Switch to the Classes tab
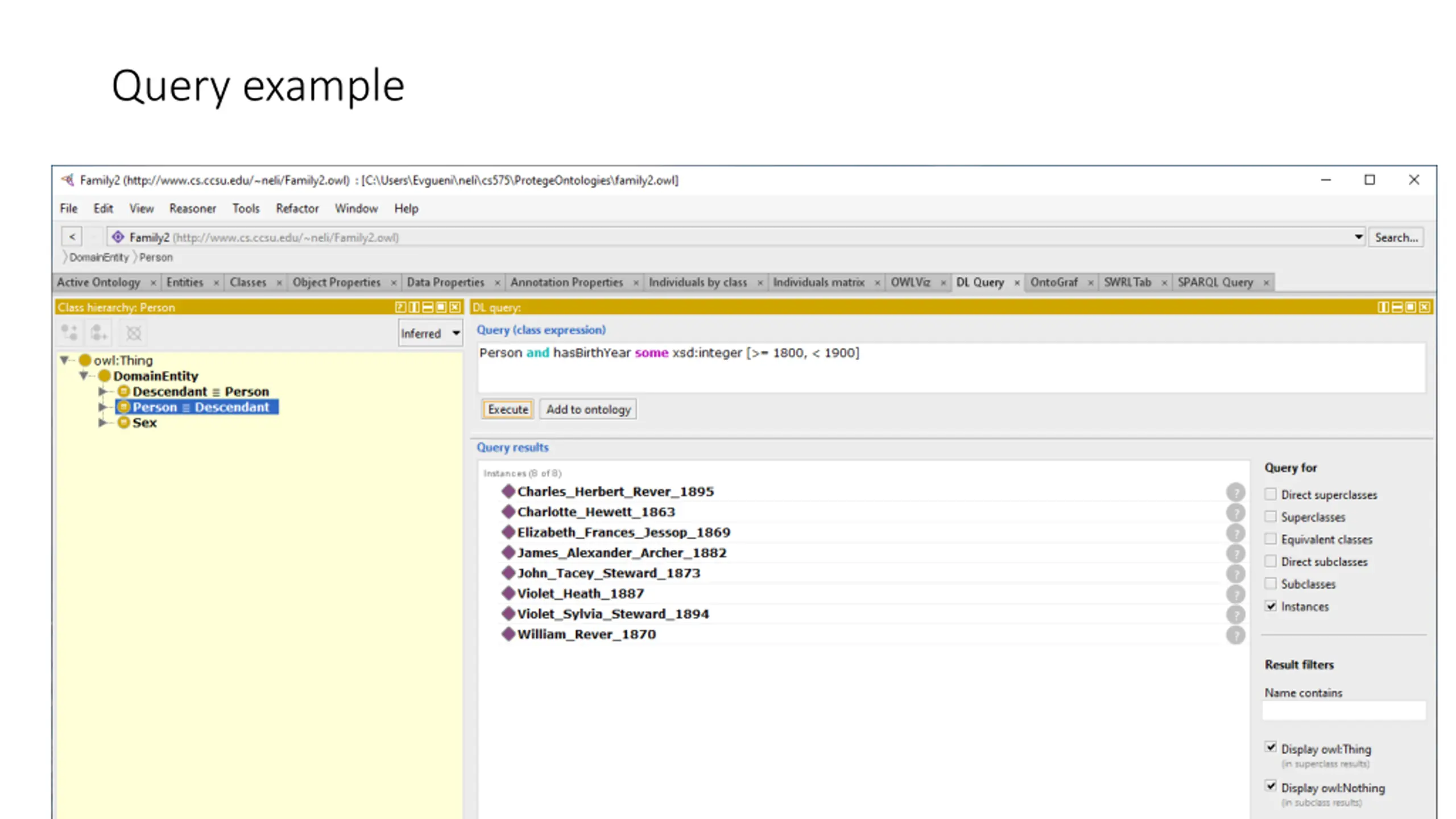The width and height of the screenshot is (1456, 819). [248, 283]
